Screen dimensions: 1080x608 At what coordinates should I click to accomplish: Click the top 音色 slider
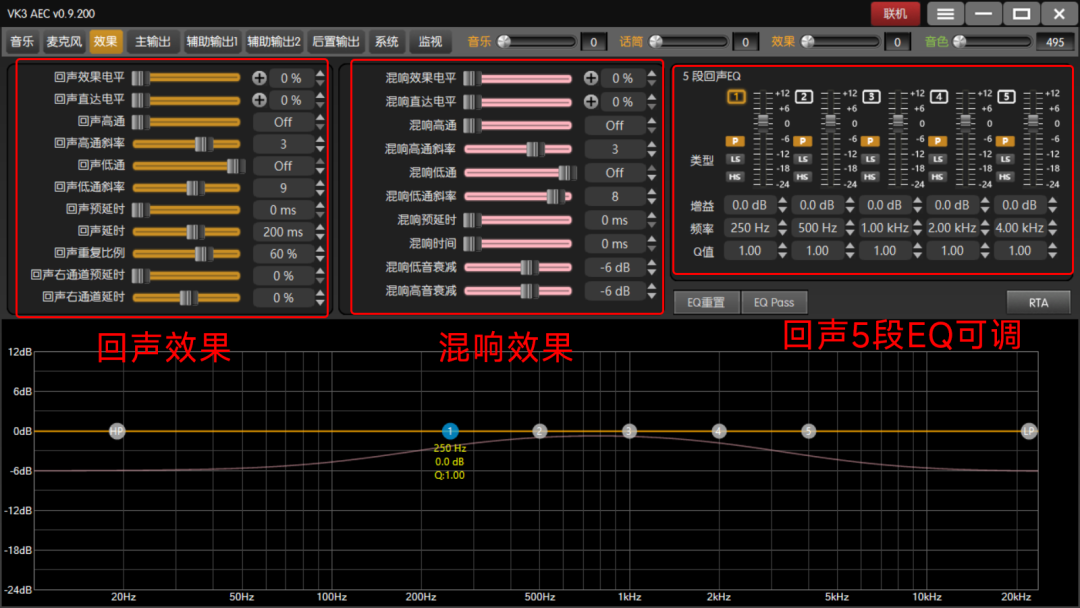pos(992,42)
